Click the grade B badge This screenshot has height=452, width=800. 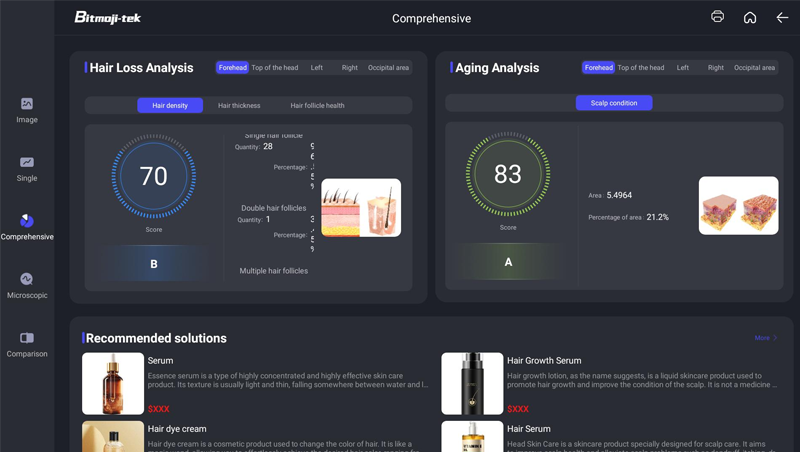point(154,264)
